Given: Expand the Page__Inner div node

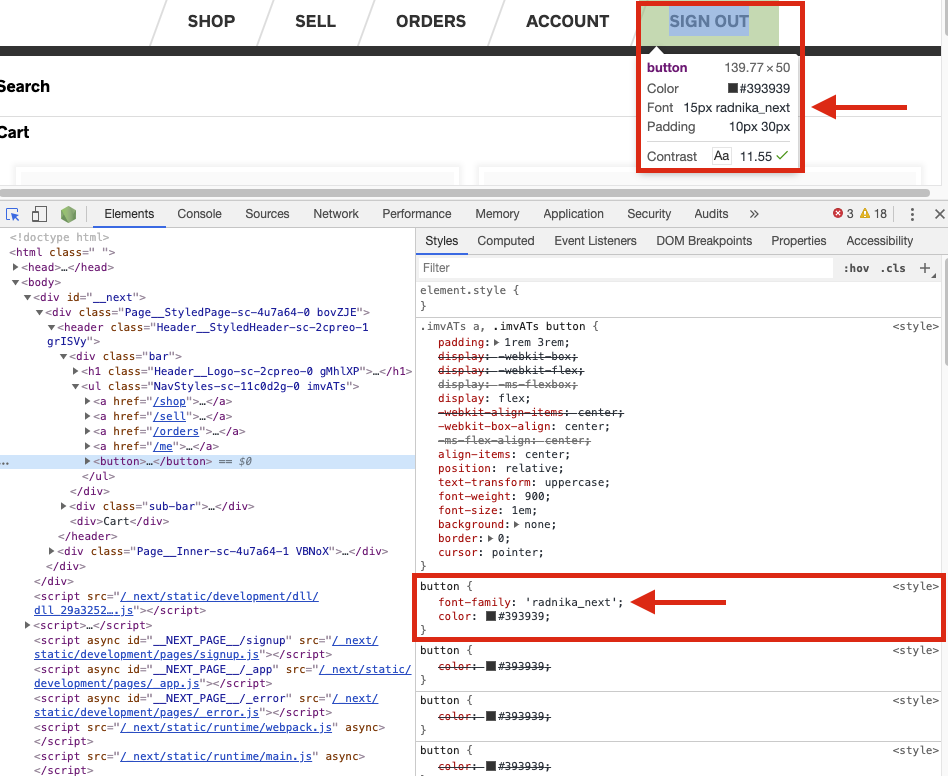Looking at the screenshot, I should [51, 551].
